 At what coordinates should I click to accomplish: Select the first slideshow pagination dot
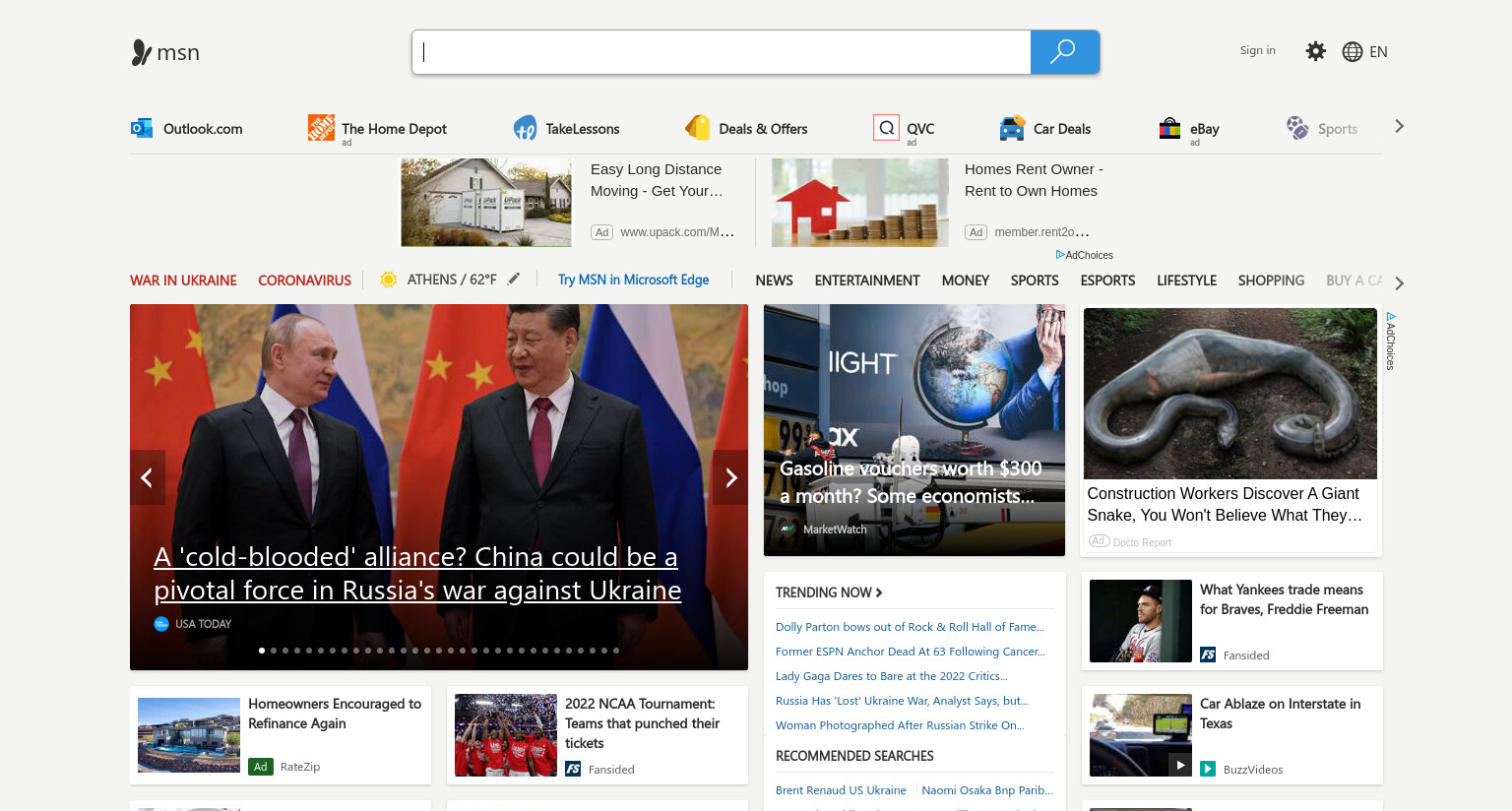click(262, 651)
